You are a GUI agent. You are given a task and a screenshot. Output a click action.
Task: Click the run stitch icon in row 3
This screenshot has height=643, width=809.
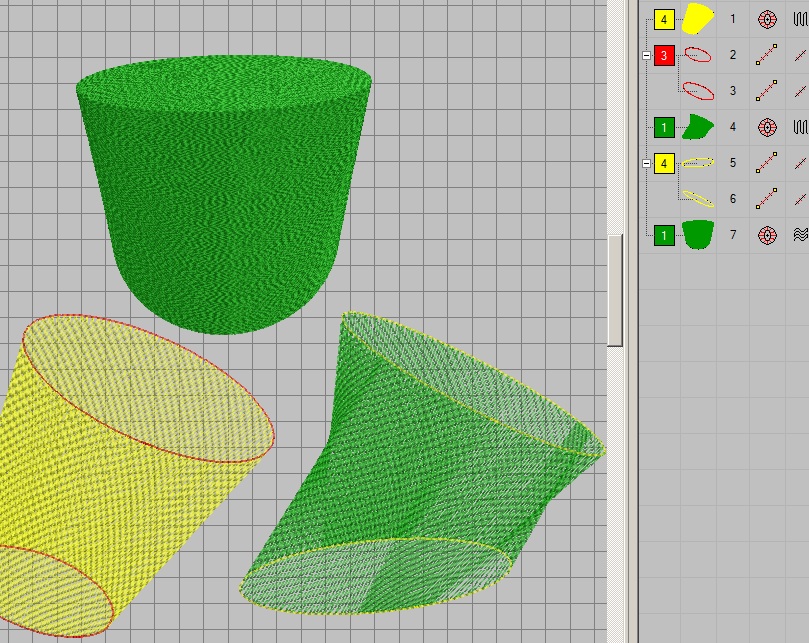(x=767, y=91)
